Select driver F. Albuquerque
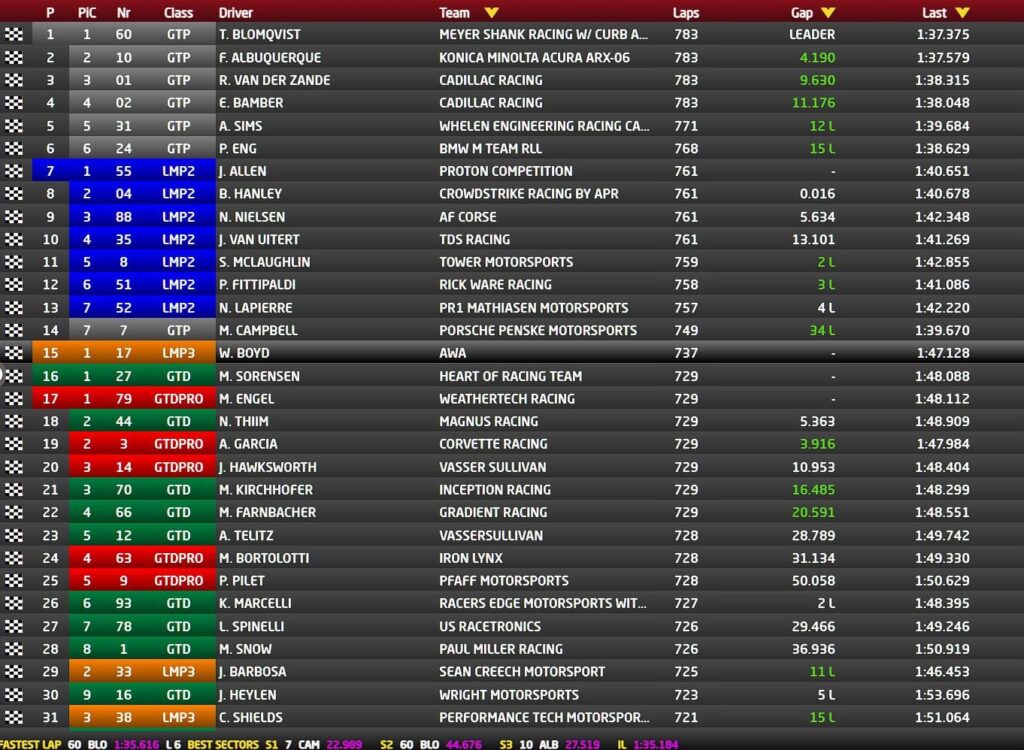Viewport: 1024px width, 750px height. [270, 57]
